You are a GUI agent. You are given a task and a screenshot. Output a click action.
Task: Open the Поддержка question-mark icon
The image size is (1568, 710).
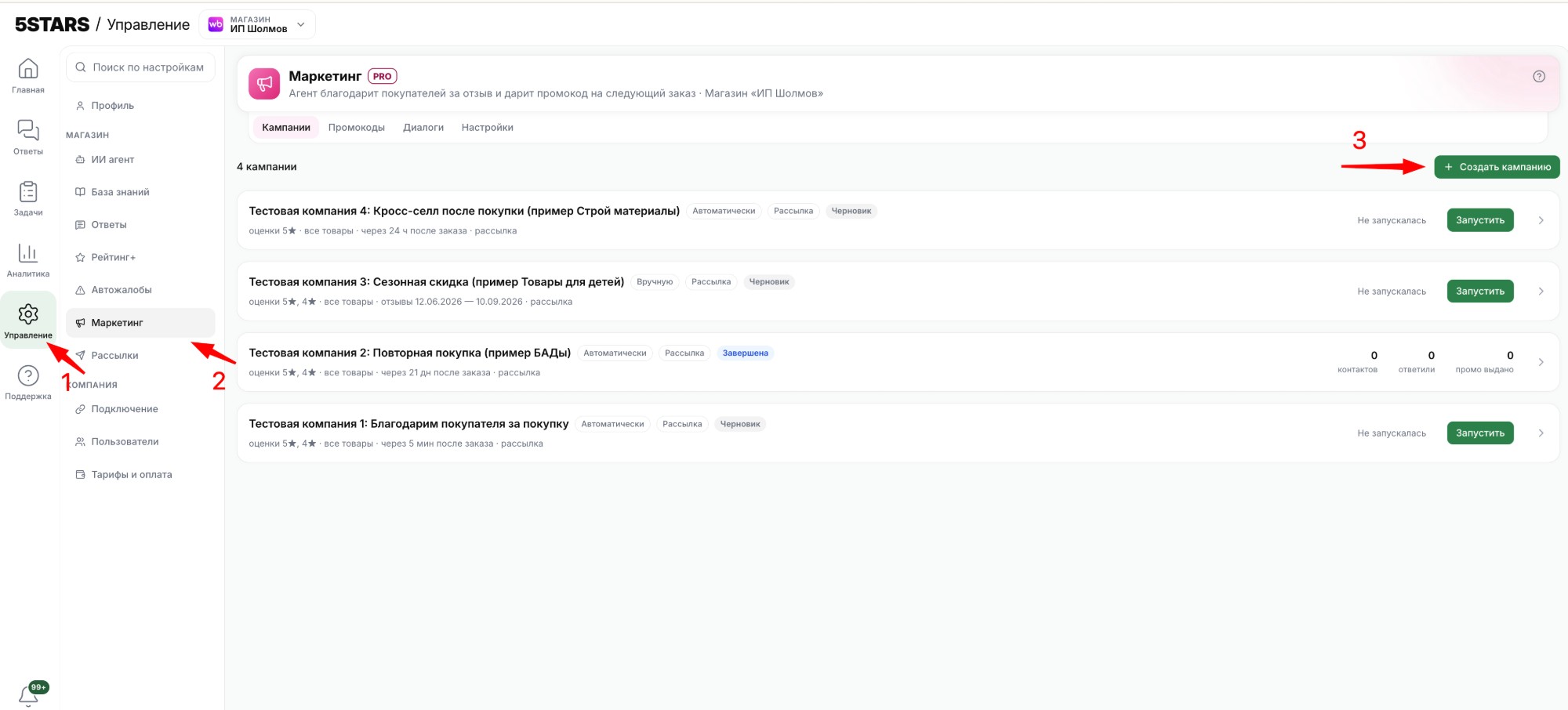[x=28, y=382]
